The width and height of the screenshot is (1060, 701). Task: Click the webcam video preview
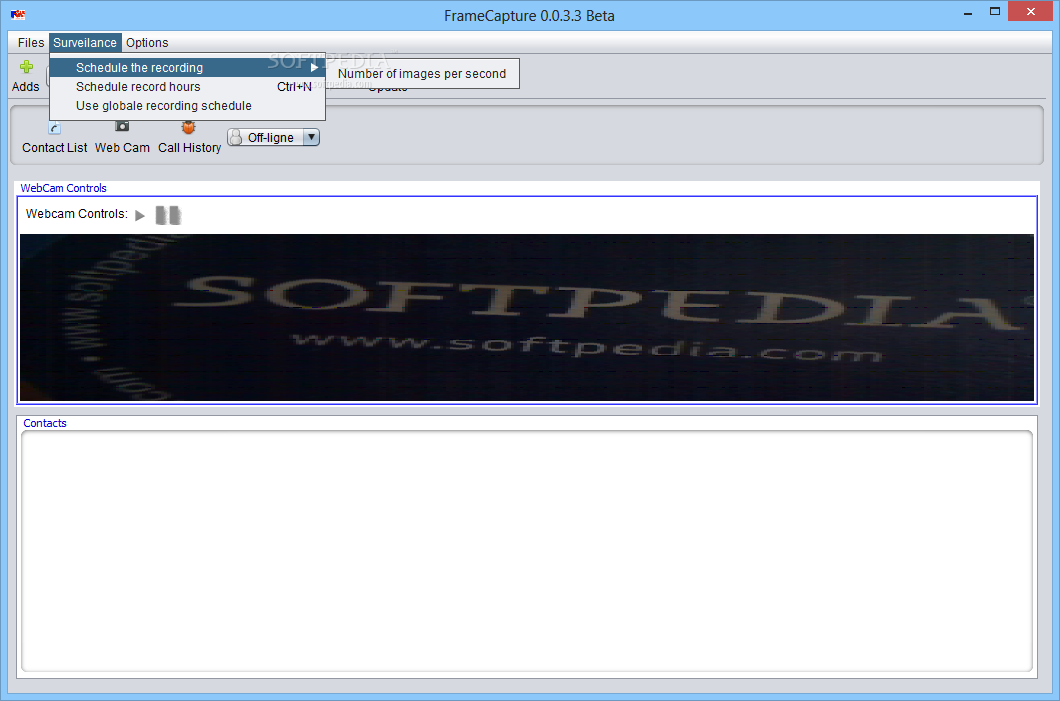tap(527, 317)
